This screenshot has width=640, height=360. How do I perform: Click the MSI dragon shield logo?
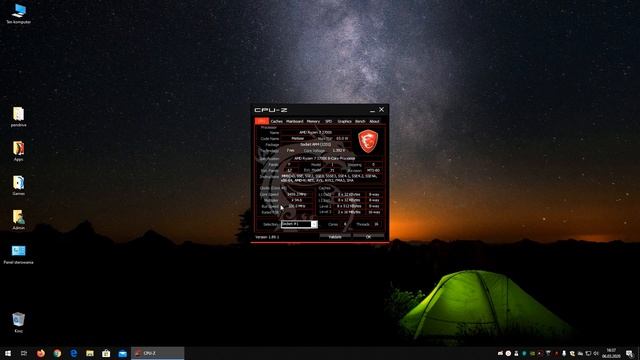[368, 142]
